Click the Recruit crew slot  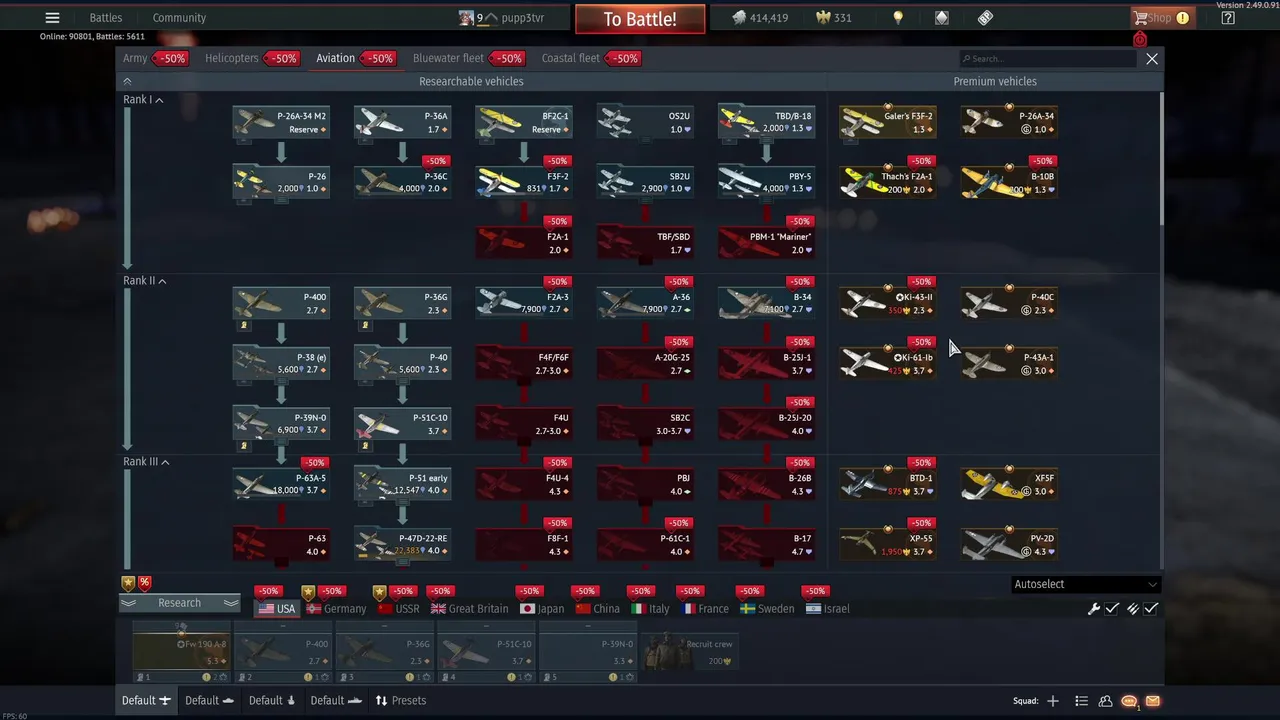click(x=689, y=652)
